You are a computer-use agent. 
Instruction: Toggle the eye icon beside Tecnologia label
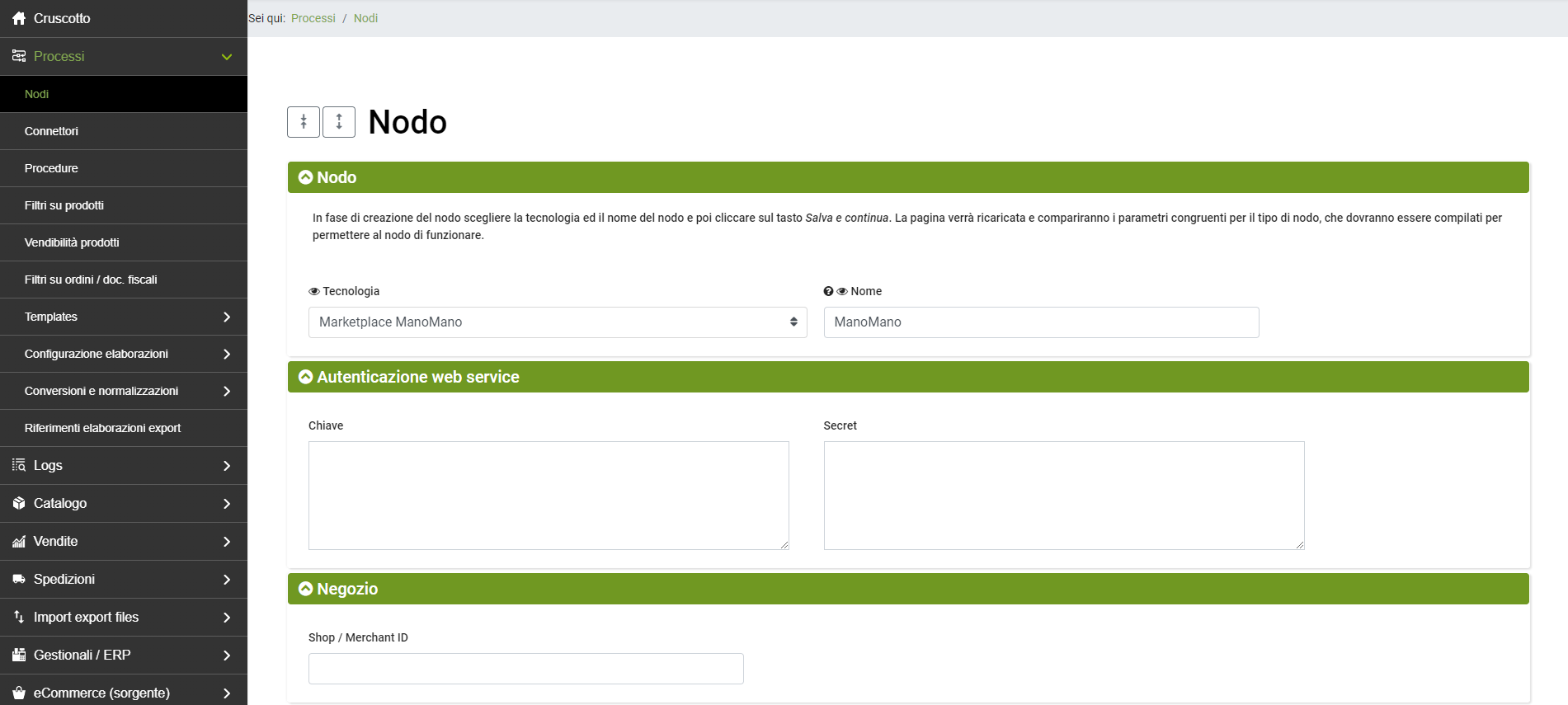click(314, 291)
